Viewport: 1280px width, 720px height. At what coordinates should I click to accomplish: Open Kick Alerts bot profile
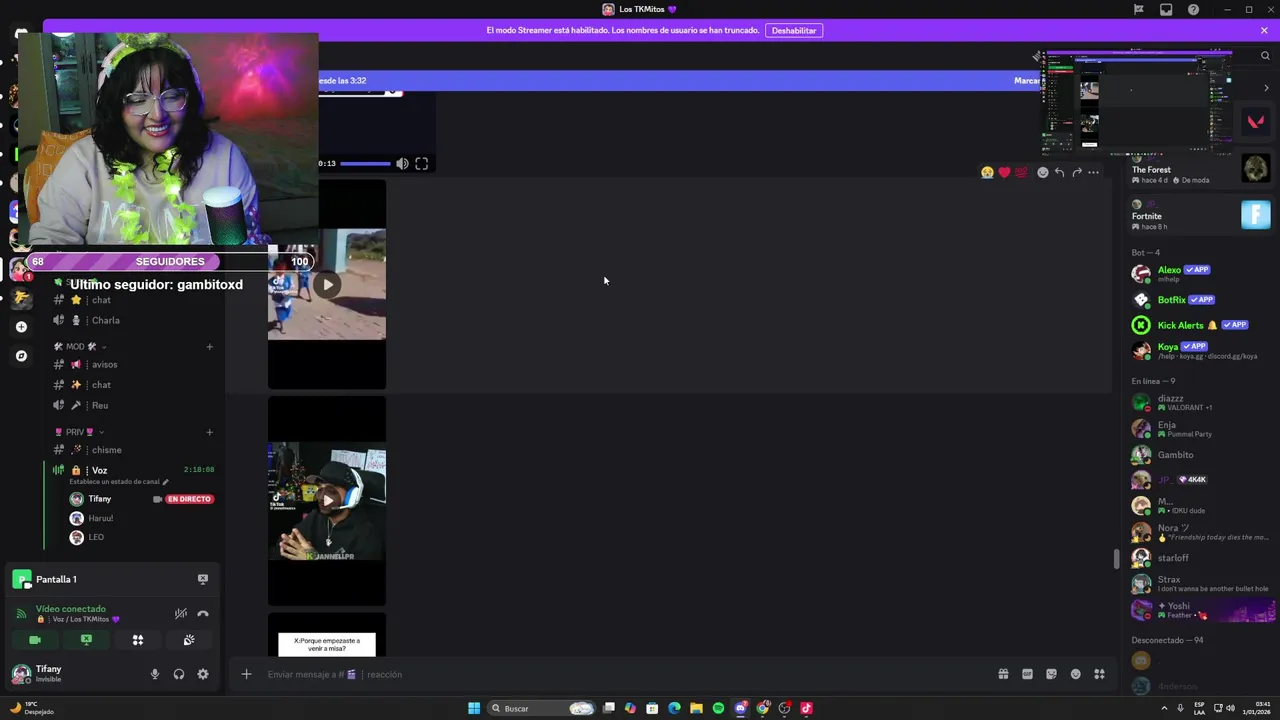(1200, 325)
